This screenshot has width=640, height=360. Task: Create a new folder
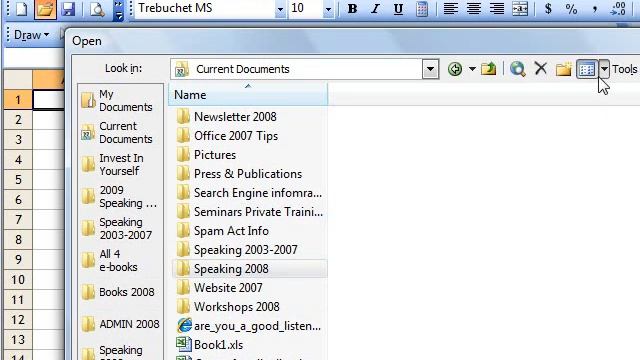[x=563, y=69]
